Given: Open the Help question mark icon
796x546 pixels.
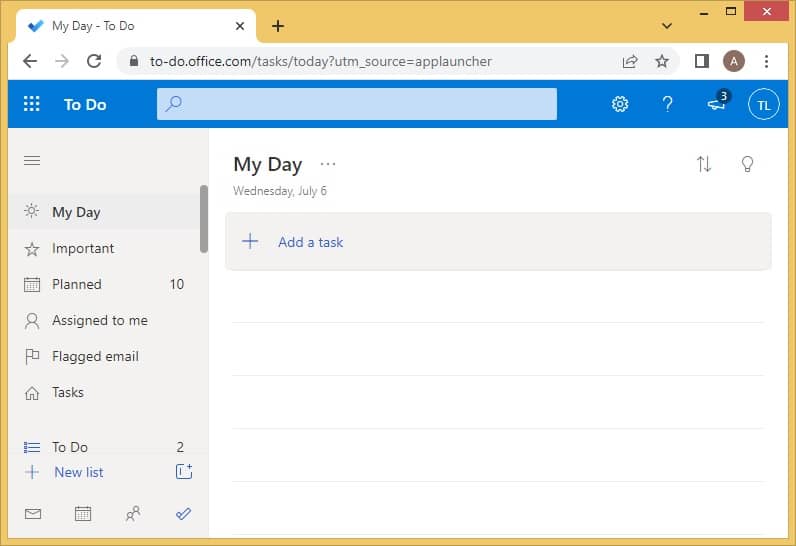Looking at the screenshot, I should coord(668,104).
